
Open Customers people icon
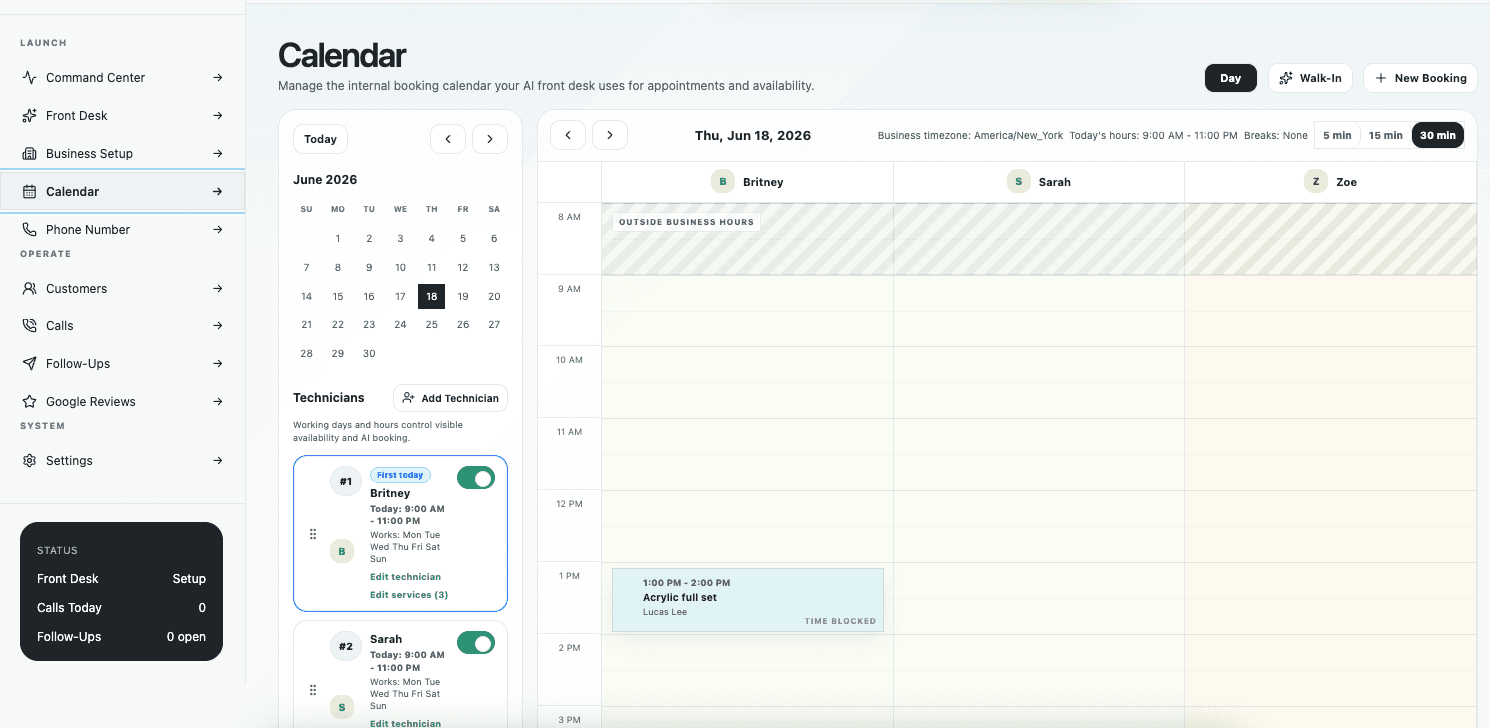(x=29, y=289)
